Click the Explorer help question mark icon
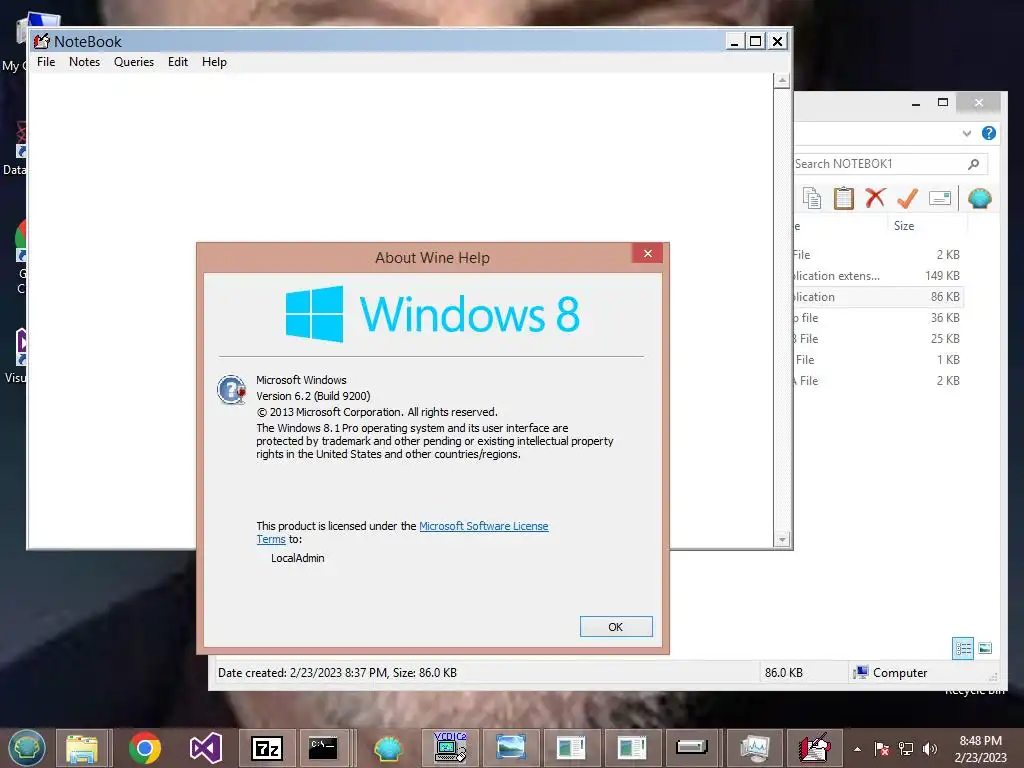The height and width of the screenshot is (768, 1024). click(x=989, y=133)
